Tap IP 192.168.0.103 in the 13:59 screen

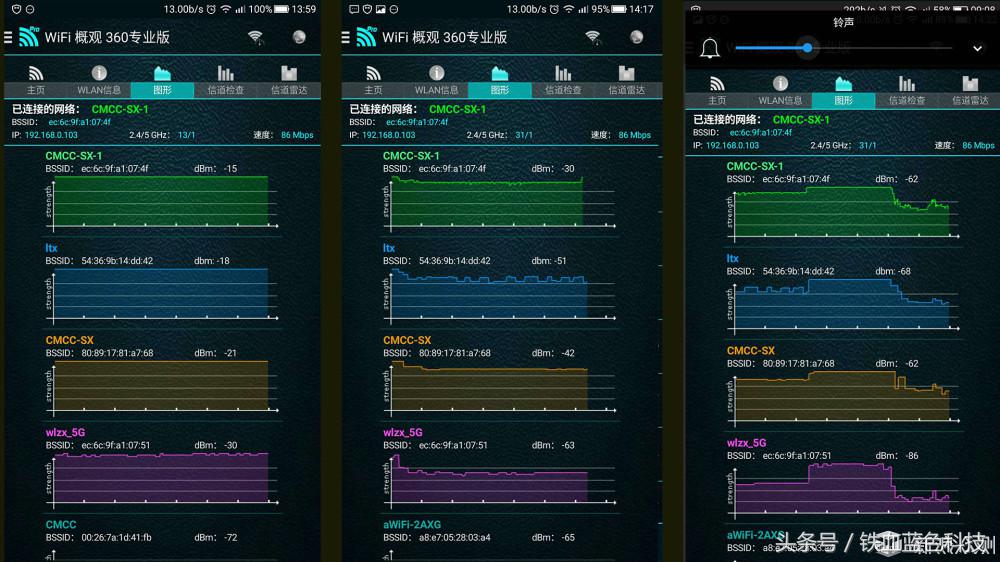[51, 135]
